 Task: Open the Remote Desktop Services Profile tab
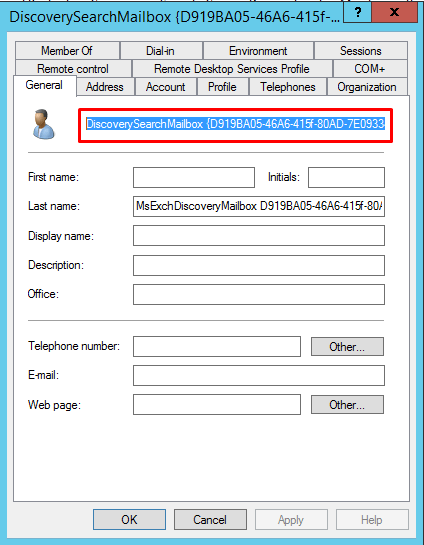tap(232, 69)
